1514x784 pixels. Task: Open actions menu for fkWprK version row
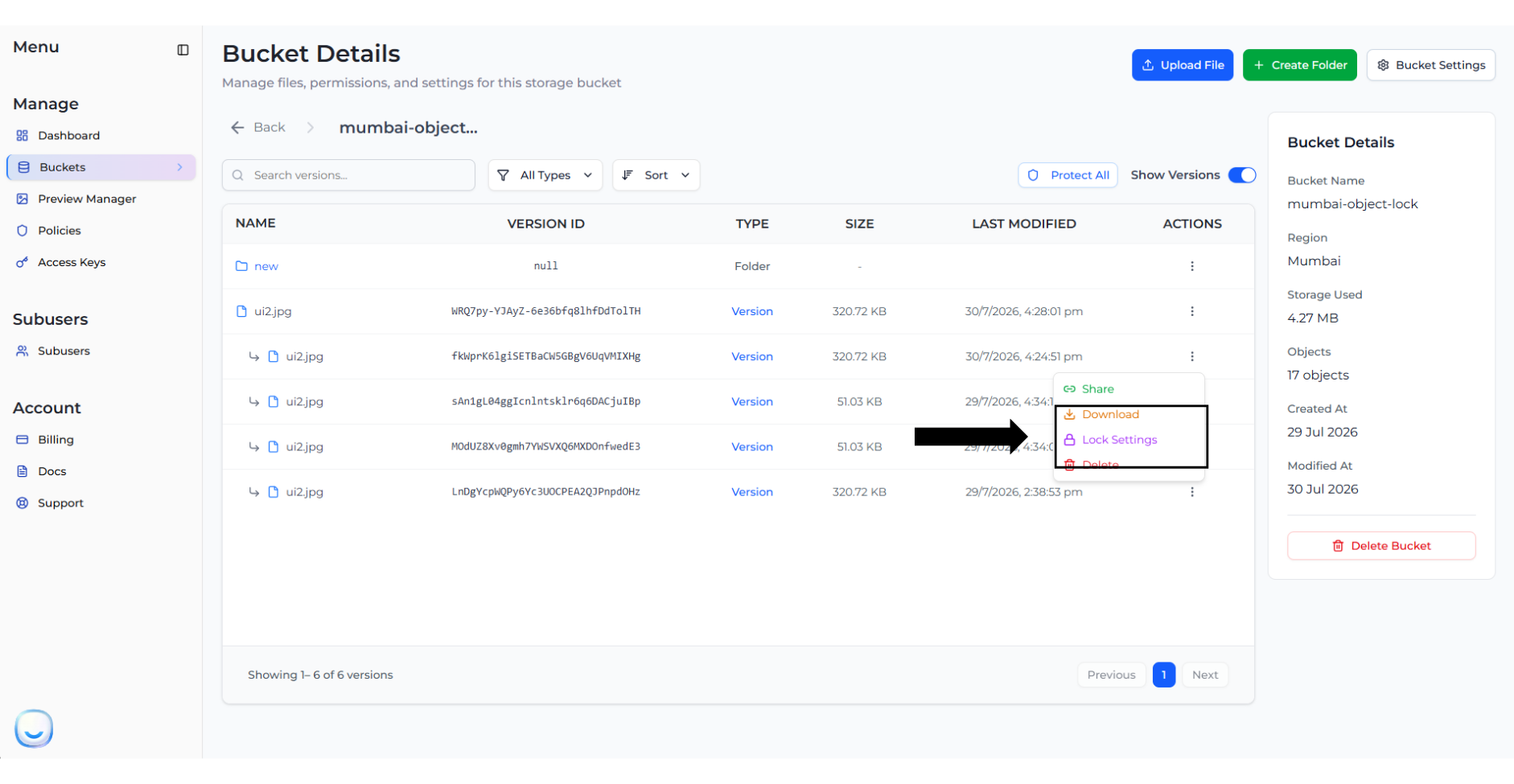coord(1192,356)
